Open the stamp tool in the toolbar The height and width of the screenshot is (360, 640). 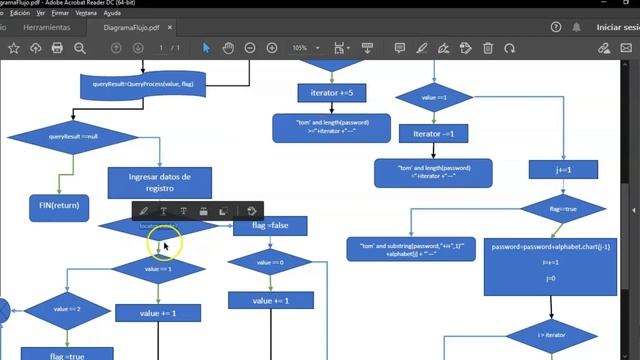click(x=465, y=48)
